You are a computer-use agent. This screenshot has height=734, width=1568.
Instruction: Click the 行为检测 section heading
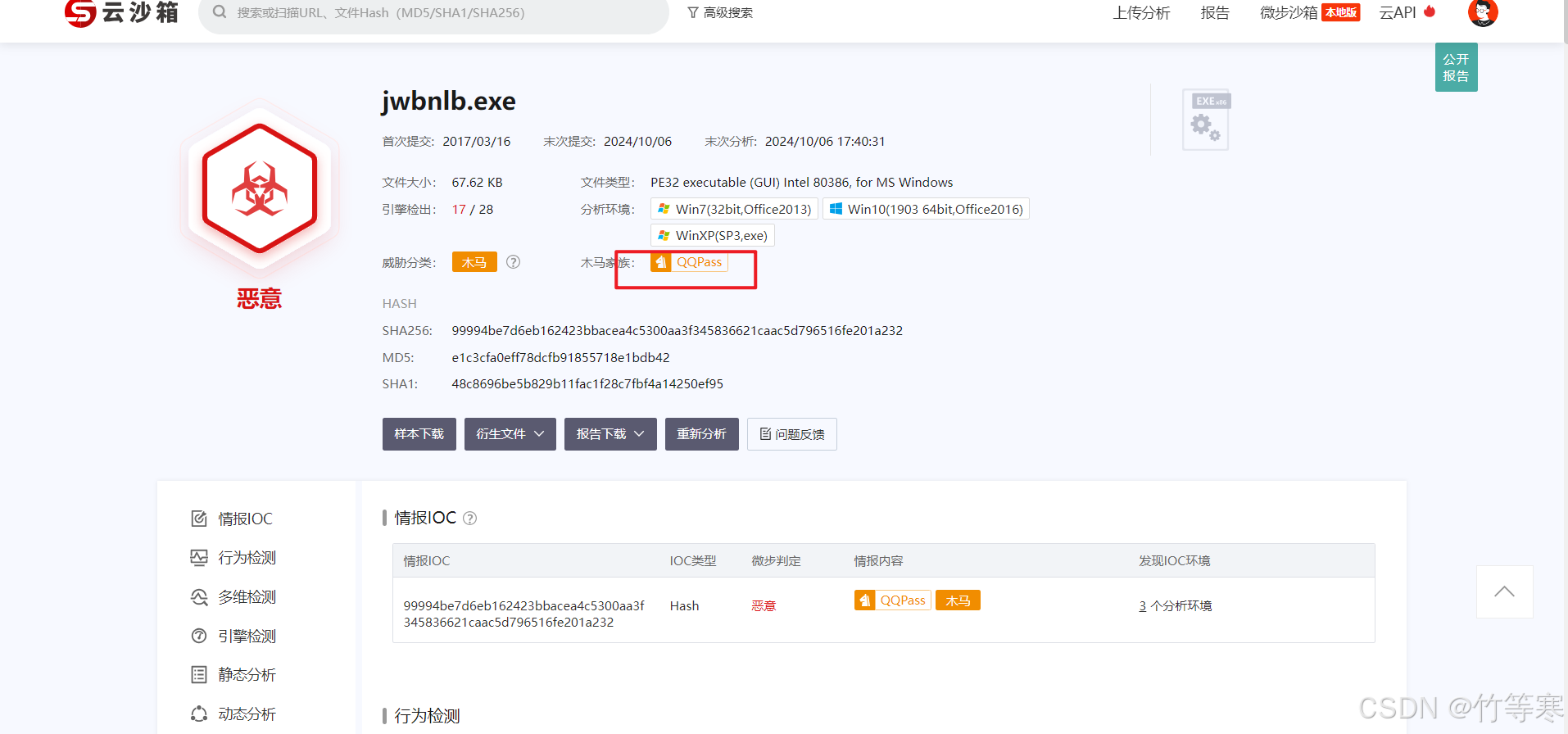[x=427, y=716]
